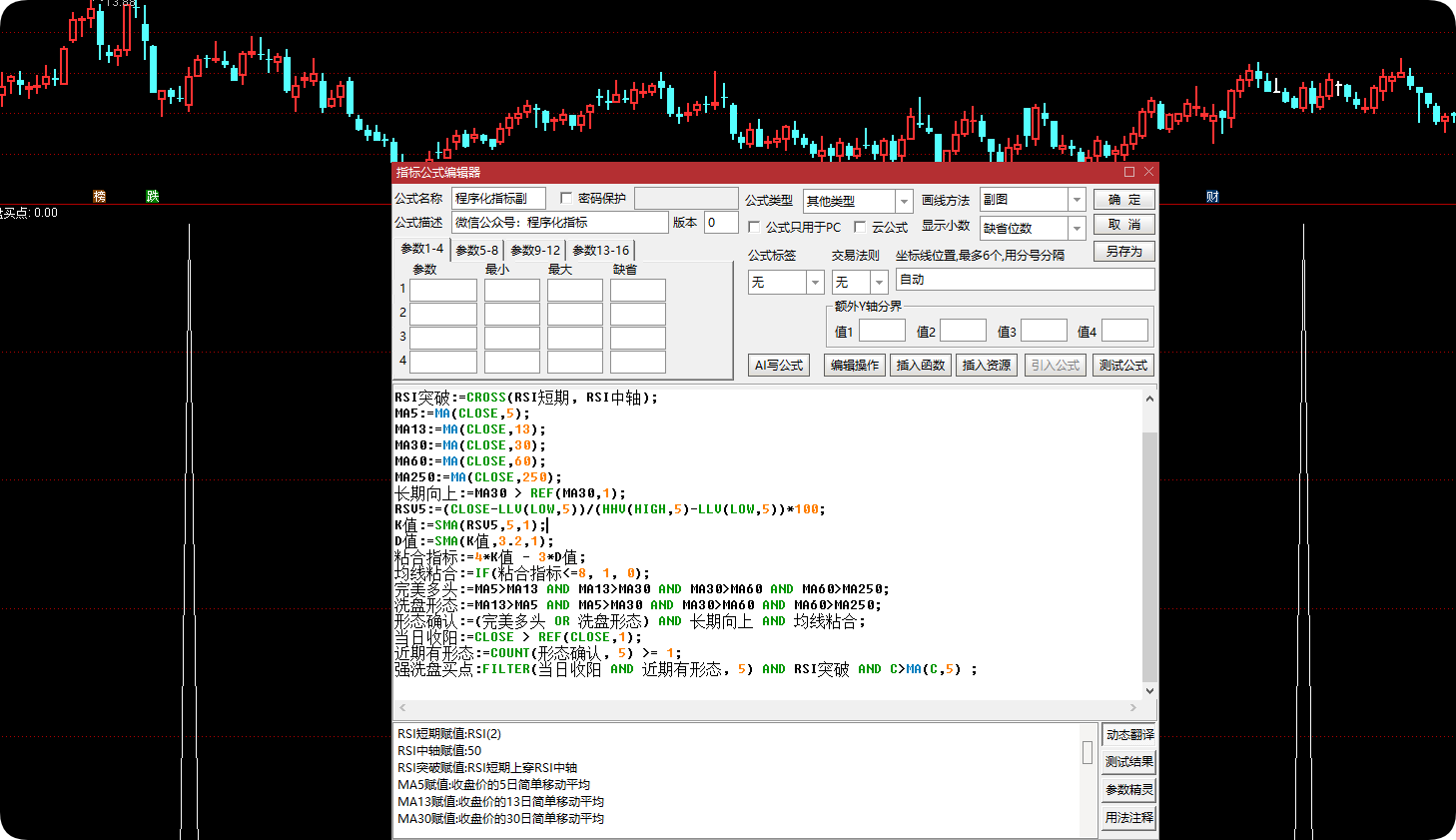Toggle the 公式只用于PC checkbox
The width and height of the screenshot is (1456, 840).
click(754, 227)
